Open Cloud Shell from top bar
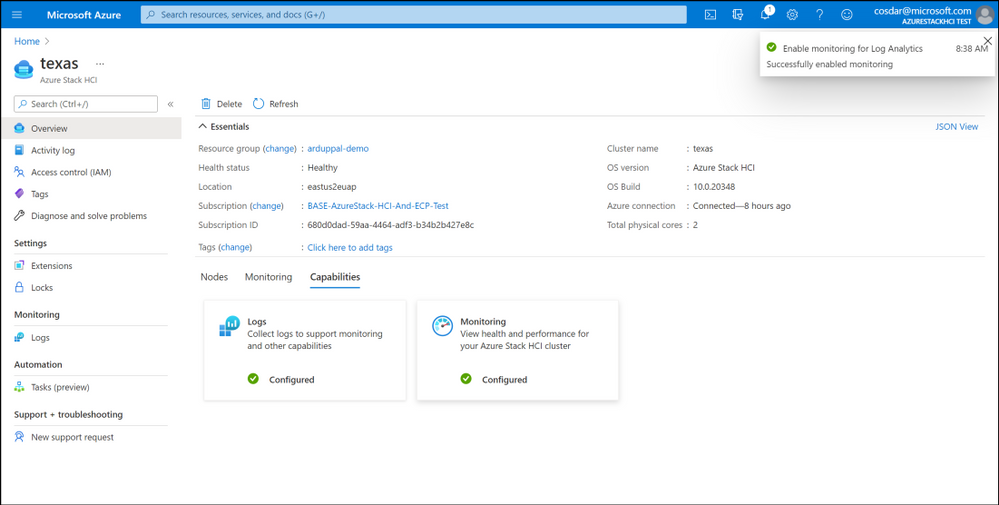This screenshot has height=505, width=999. pyautogui.click(x=710, y=15)
